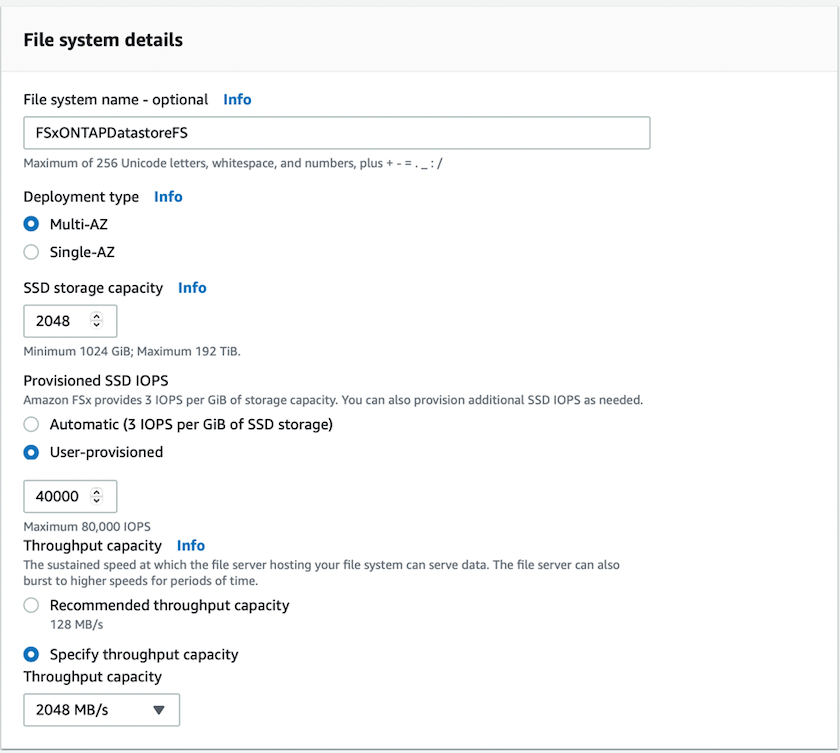Screen dimensions: 840x753
Task: Expand the 2048 MB/s throughput dropdown
Action: click(x=102, y=710)
